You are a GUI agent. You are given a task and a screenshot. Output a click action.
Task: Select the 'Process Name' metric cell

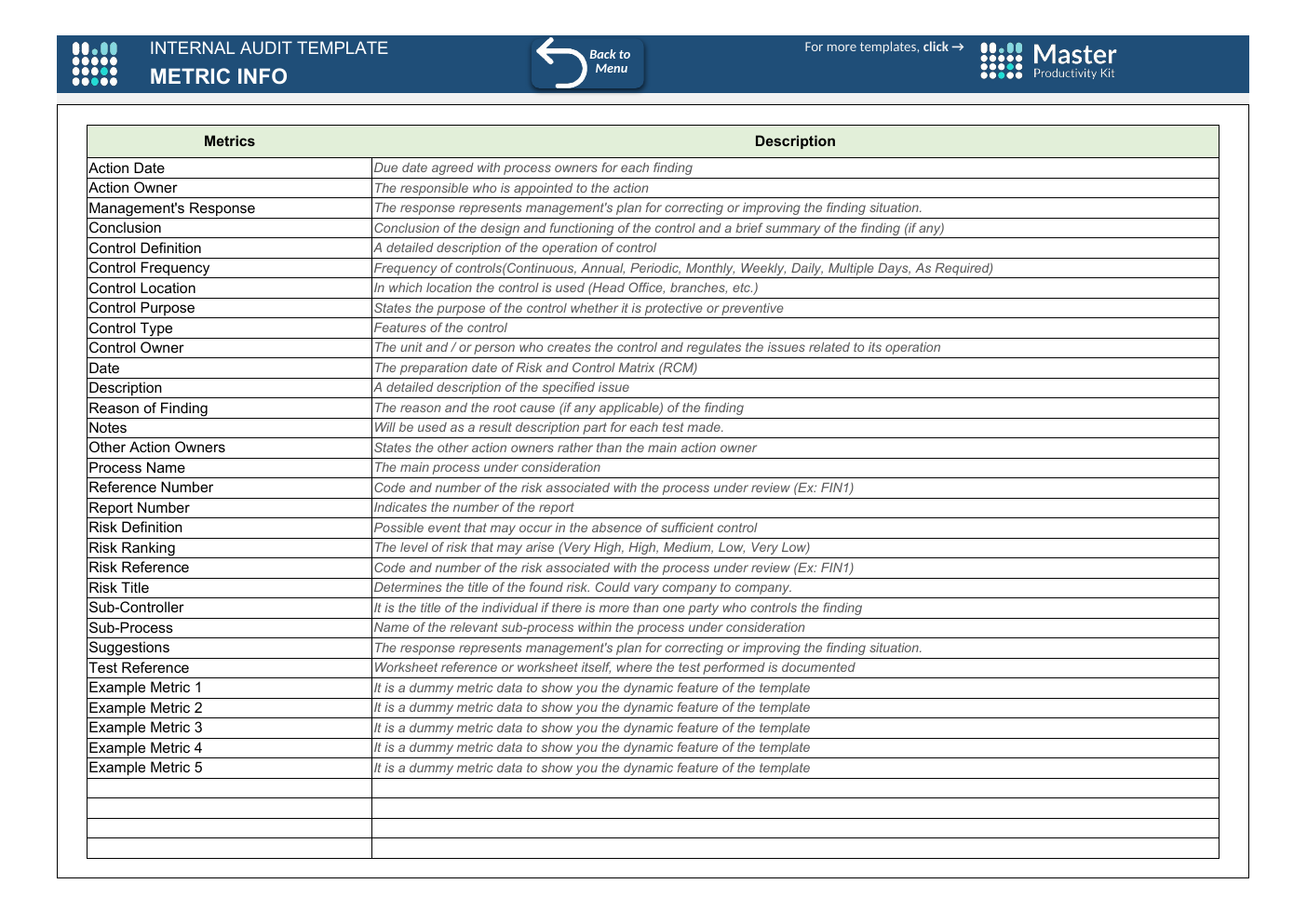pyautogui.click(x=229, y=468)
